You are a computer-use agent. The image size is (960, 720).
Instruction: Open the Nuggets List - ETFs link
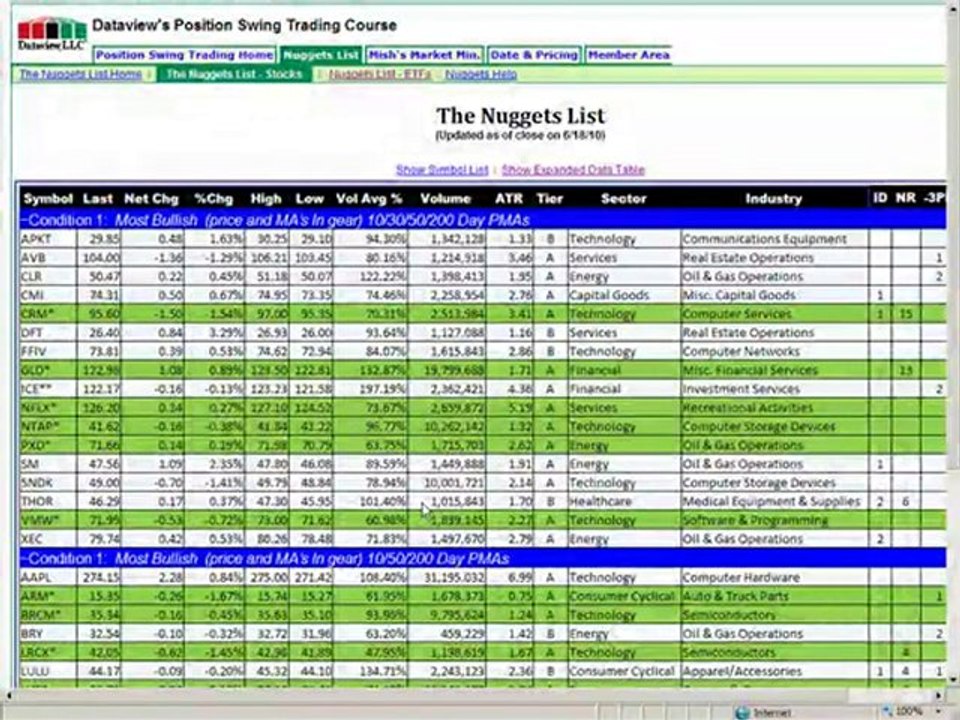click(x=380, y=74)
